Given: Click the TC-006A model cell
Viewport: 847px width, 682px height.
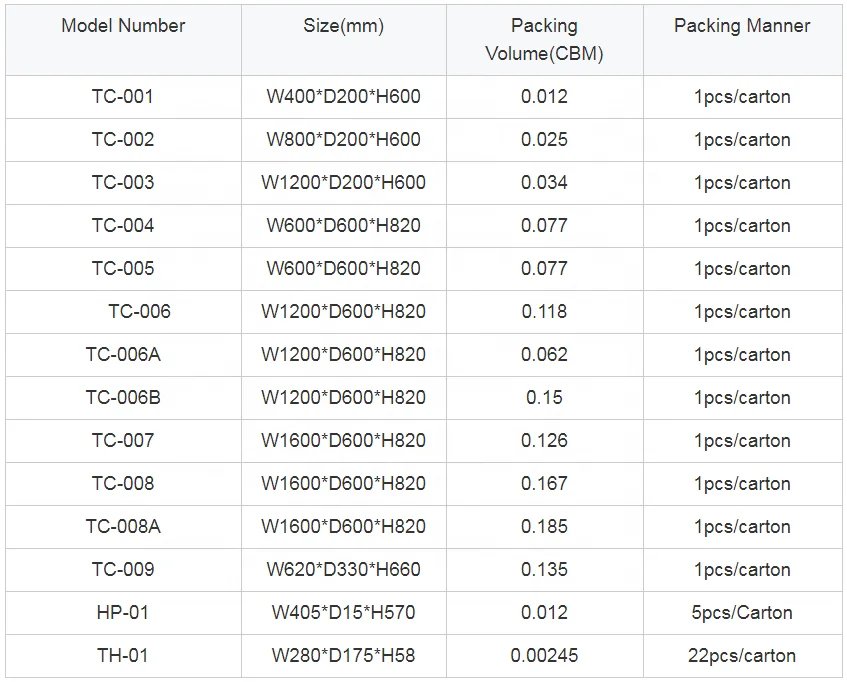Looking at the screenshot, I should click(x=123, y=355).
